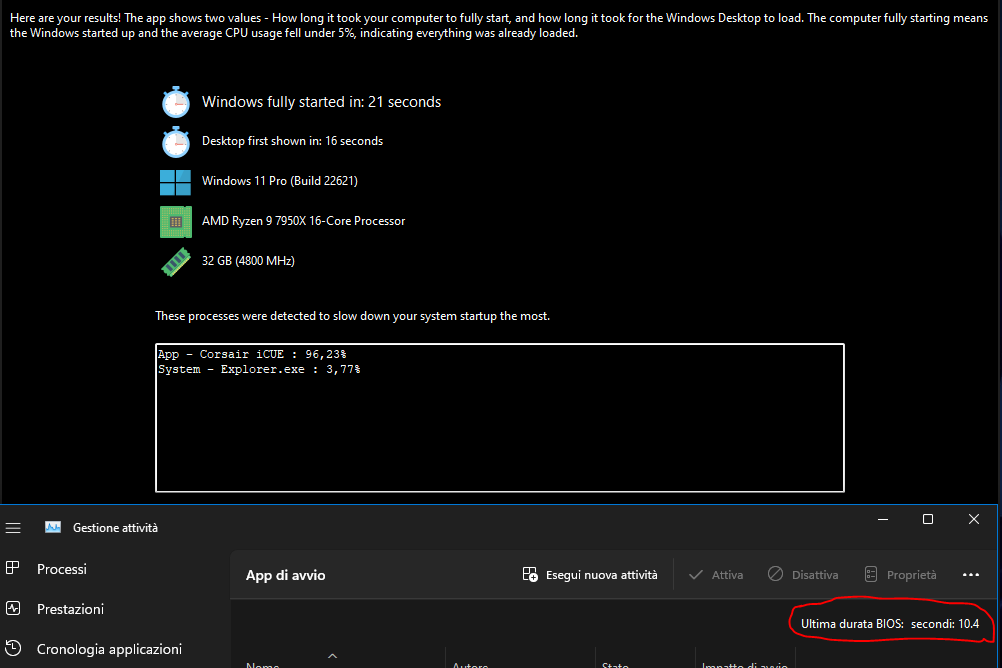Open Proprietà of the startup app
Screen dimensions: 1002x668
900,575
